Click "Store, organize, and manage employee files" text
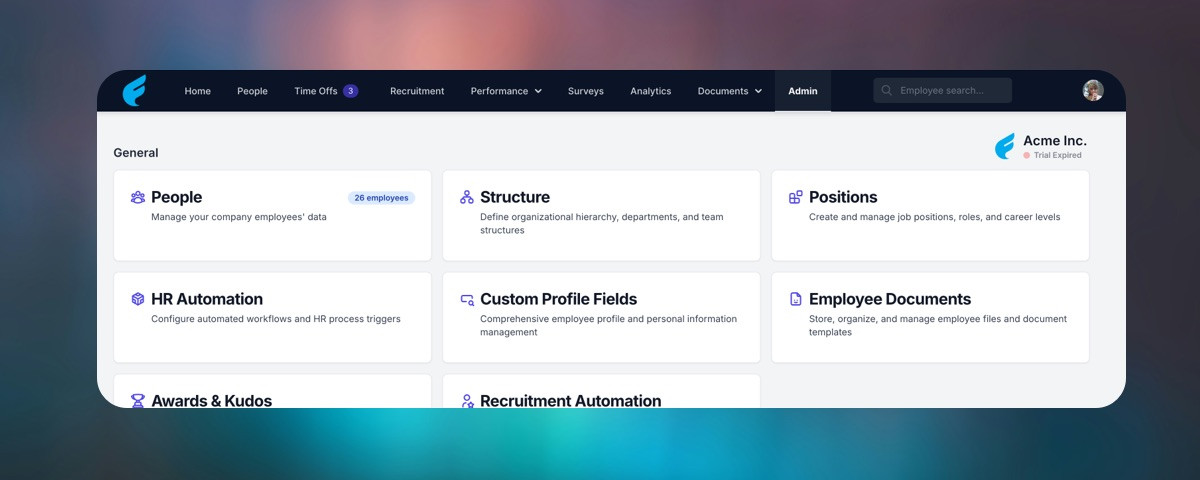Screen dimensions: 1200x480 (x=938, y=325)
